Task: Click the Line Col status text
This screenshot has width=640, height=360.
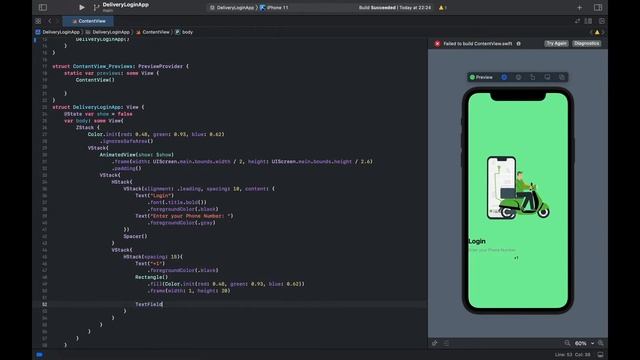Action: (573, 355)
